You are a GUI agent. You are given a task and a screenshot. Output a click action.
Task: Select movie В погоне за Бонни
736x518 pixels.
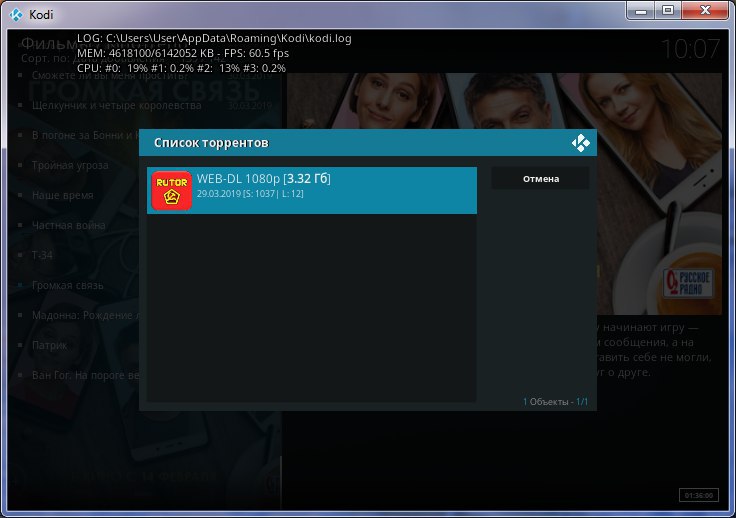(85, 135)
